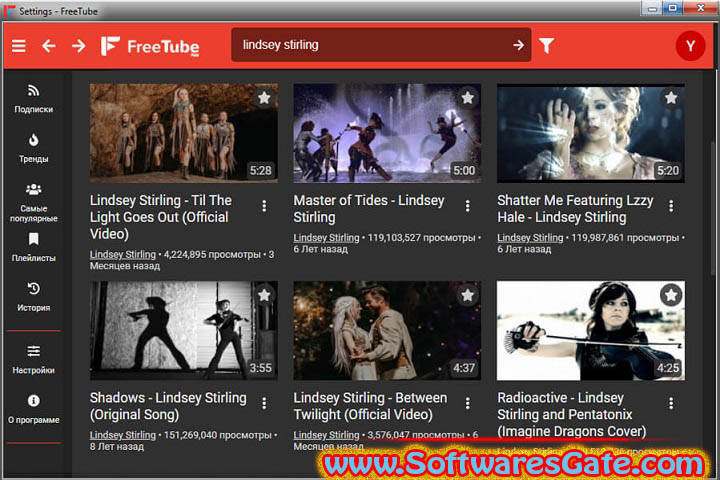Open Lindsey Stirling channel under Master of Tides
This screenshot has height=480, width=720.
click(326, 237)
